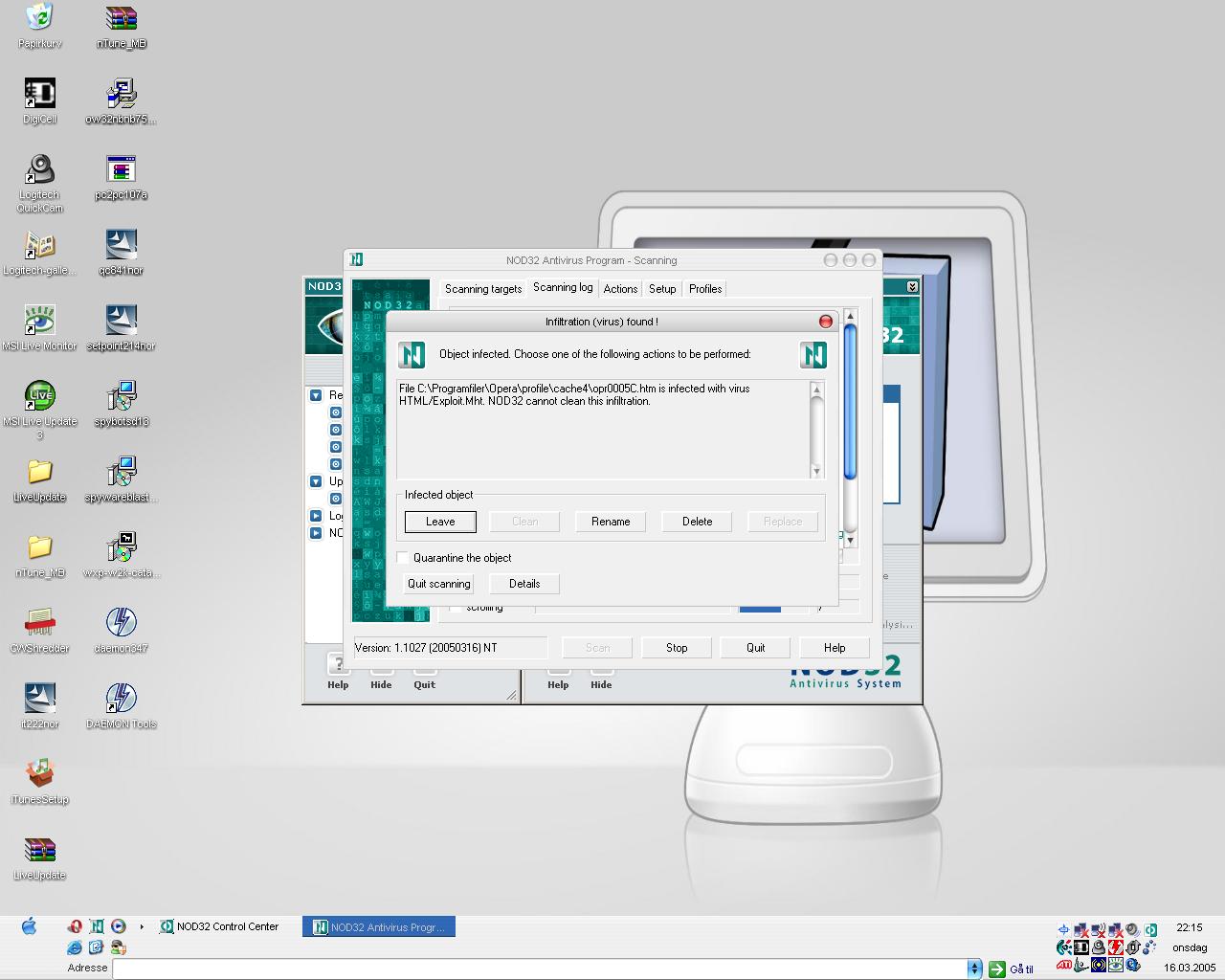
Task: Open it222nor desktop icon
Action: coord(39,705)
